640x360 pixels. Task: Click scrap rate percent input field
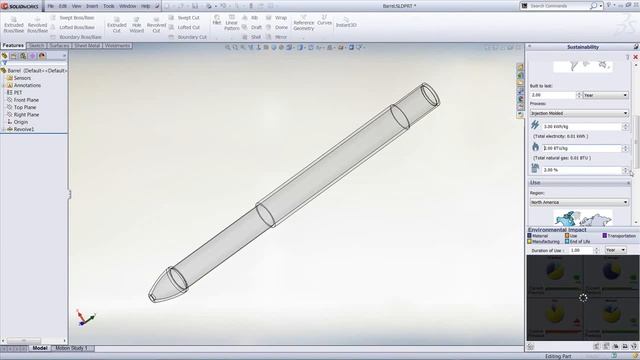582,170
